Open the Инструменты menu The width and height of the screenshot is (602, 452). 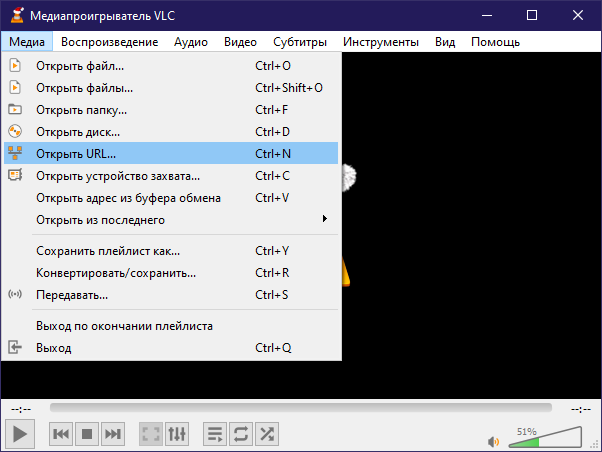pyautogui.click(x=380, y=42)
